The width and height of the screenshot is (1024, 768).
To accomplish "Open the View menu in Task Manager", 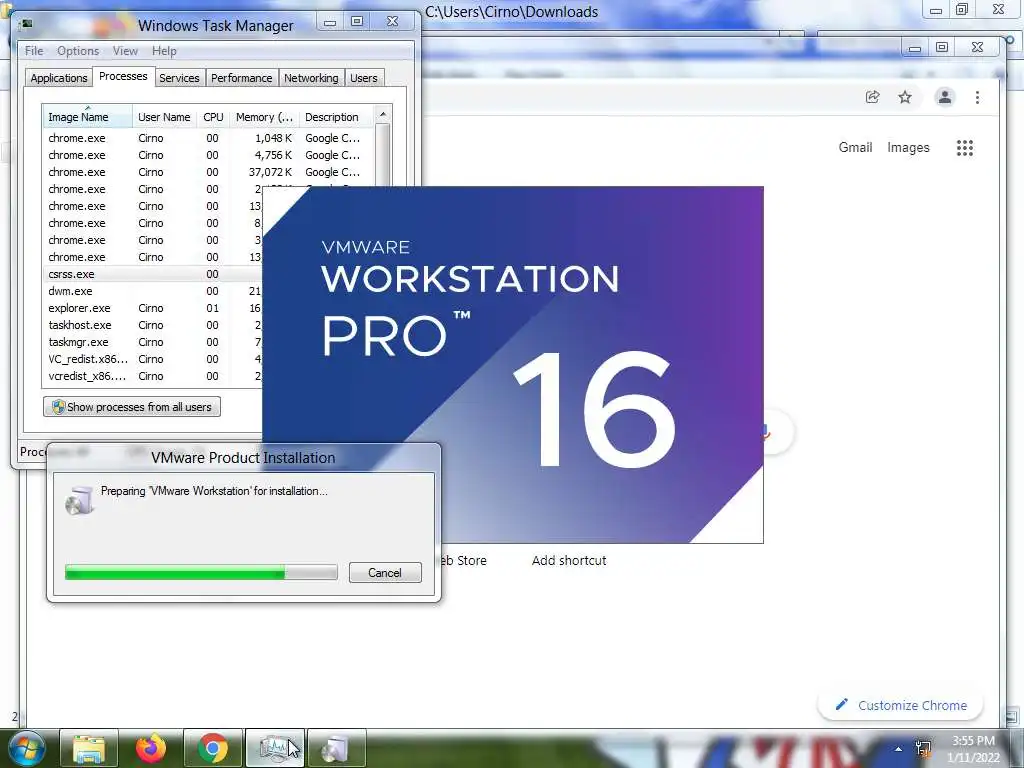I will (125, 51).
